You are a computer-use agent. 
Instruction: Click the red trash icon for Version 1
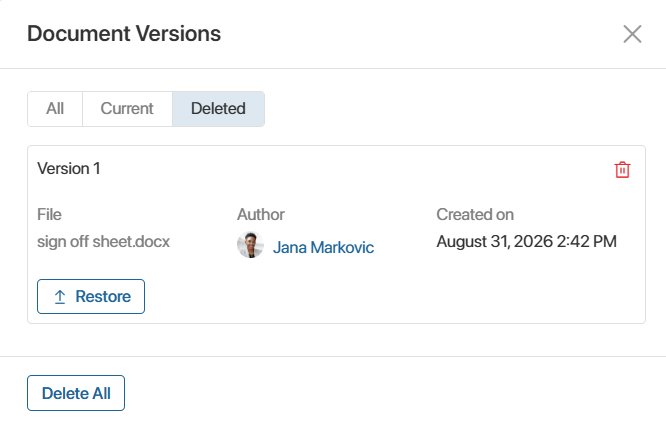[622, 169]
